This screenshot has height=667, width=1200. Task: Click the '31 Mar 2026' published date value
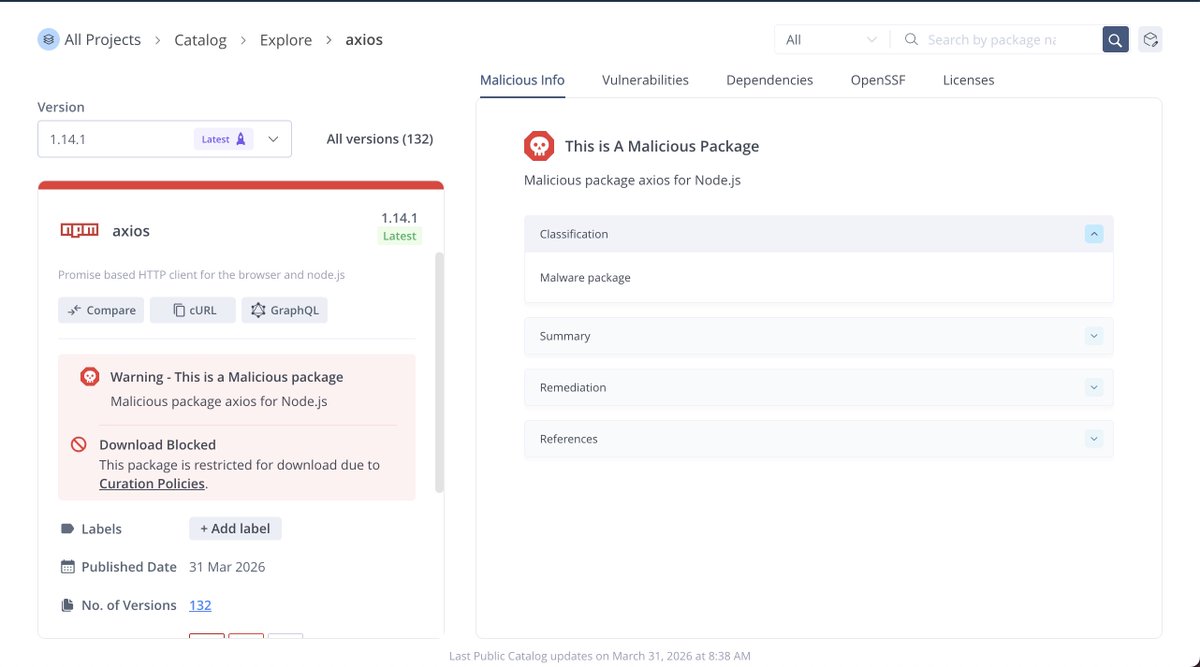tap(227, 567)
